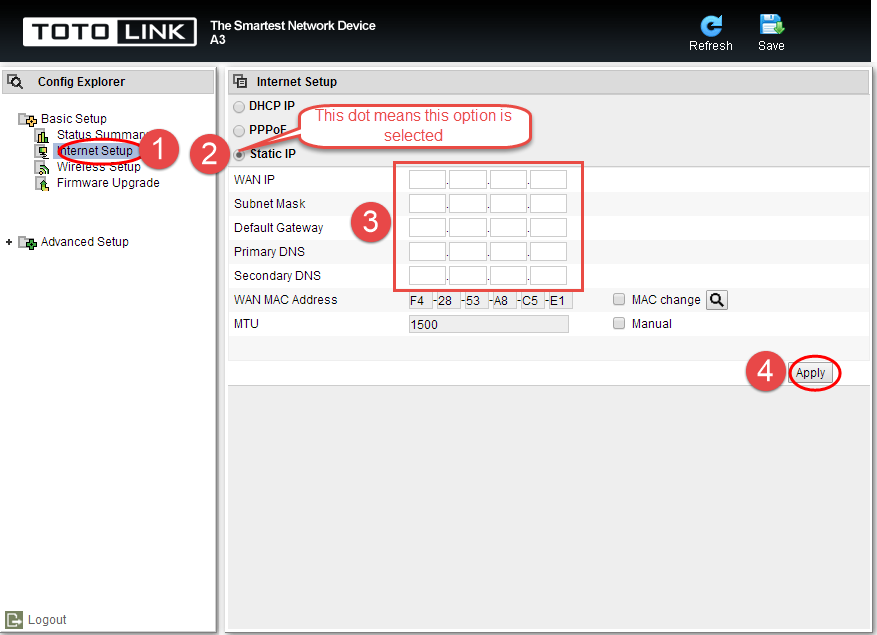The height and width of the screenshot is (635, 877).
Task: Open Internet Setup tree item
Action: [x=95, y=151]
